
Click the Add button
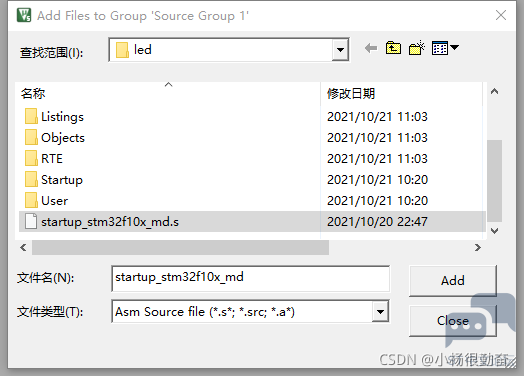(453, 280)
